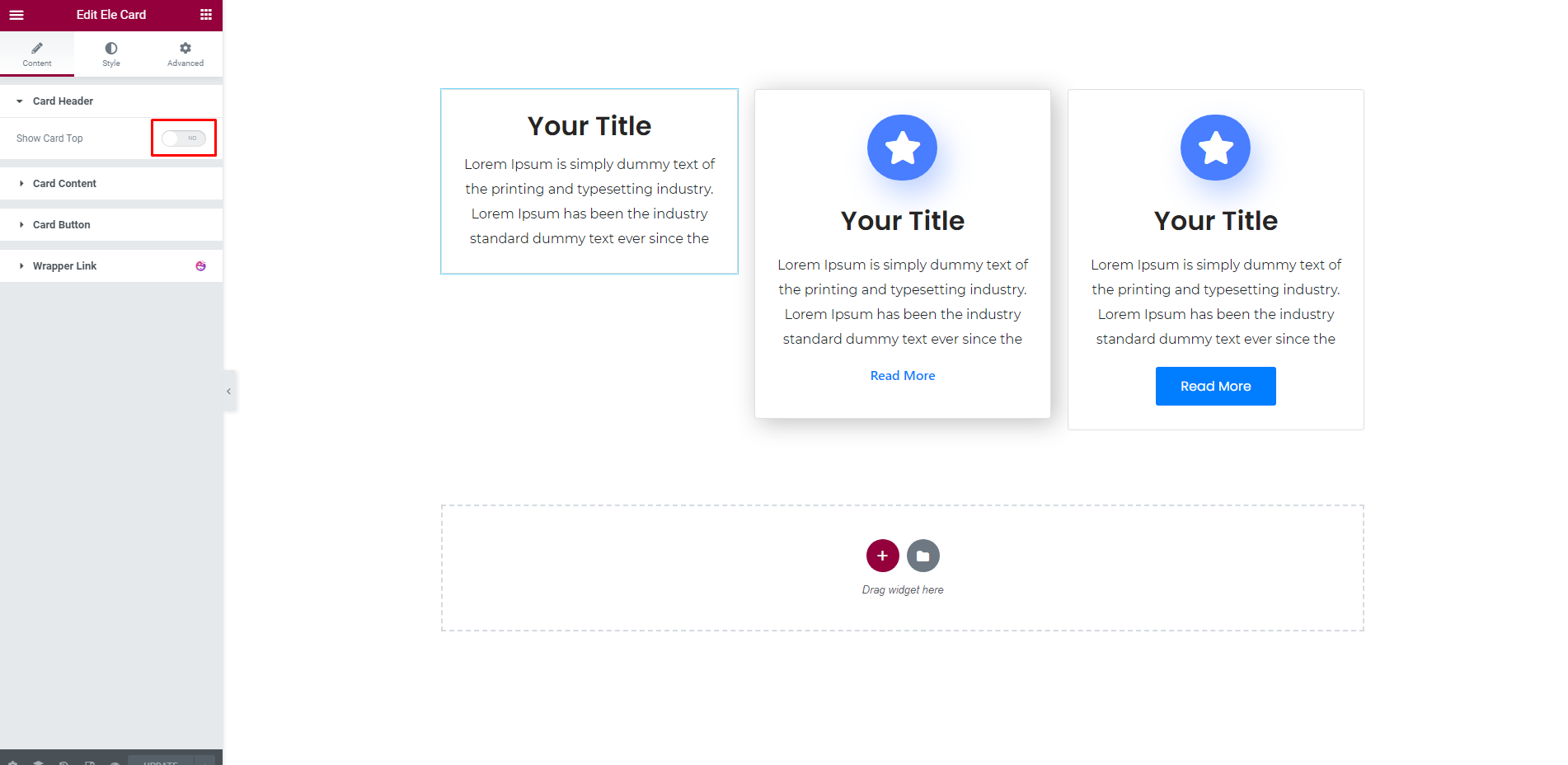
Task: Click the star icon on the right card
Action: pyautogui.click(x=1215, y=148)
